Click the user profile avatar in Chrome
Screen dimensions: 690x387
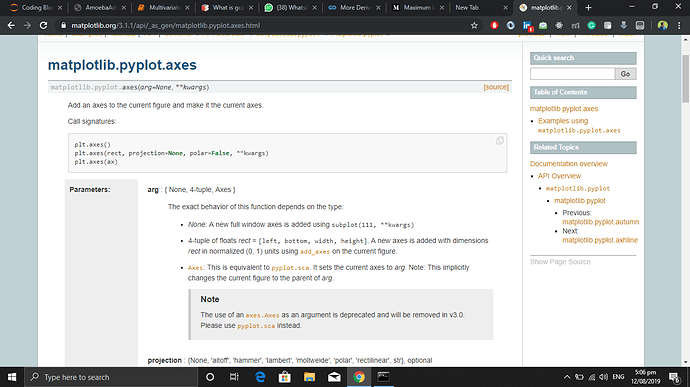tap(663, 26)
